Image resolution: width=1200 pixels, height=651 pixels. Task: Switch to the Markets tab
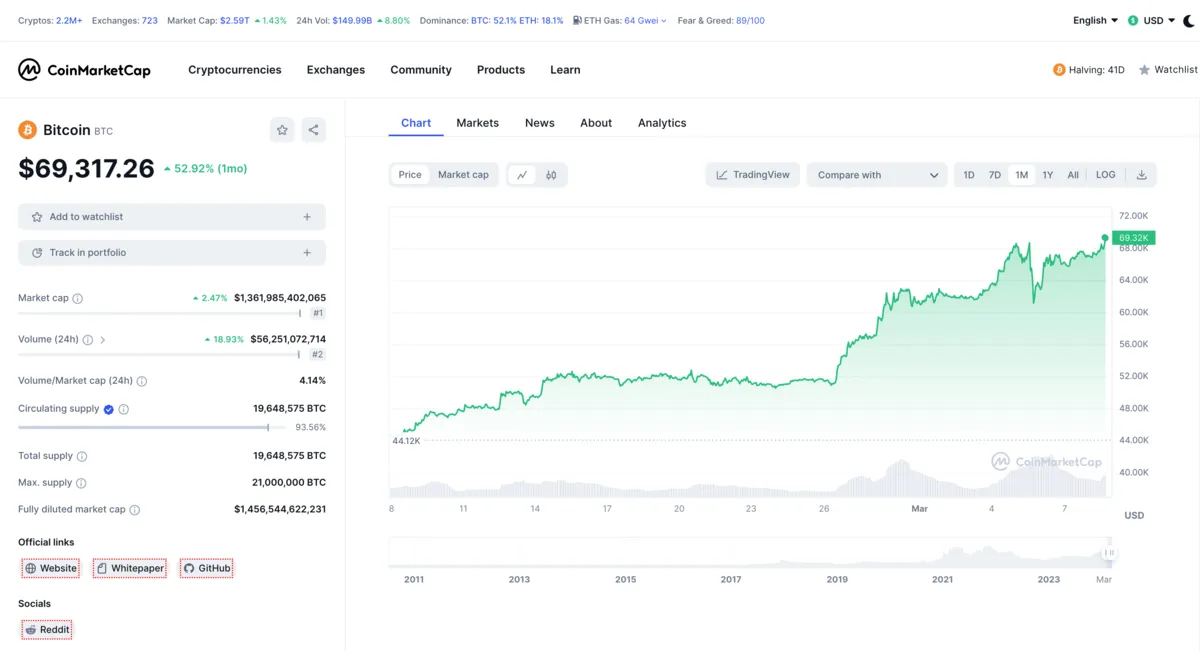[x=477, y=123]
